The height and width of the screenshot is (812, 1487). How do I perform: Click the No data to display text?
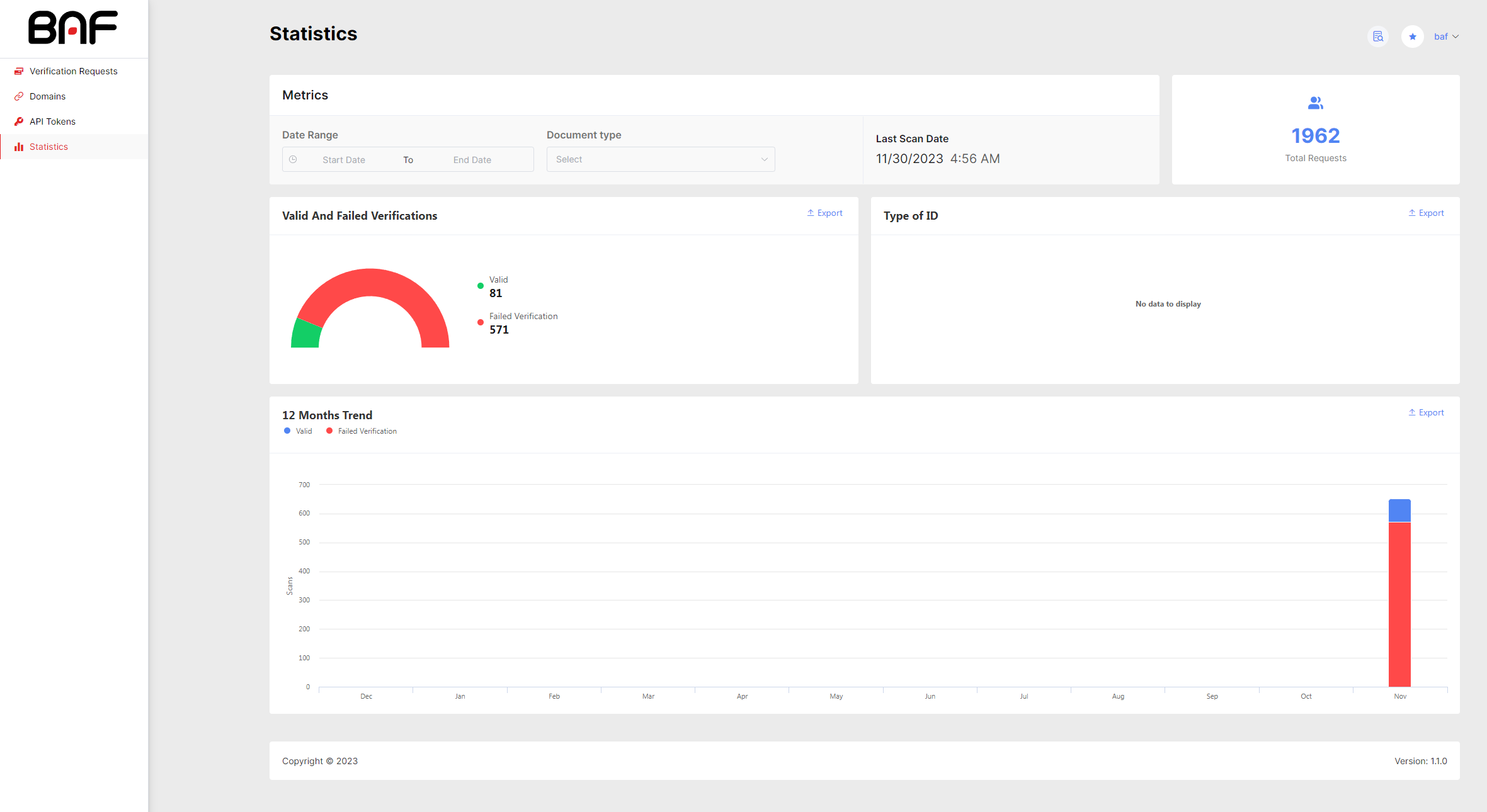1168,304
